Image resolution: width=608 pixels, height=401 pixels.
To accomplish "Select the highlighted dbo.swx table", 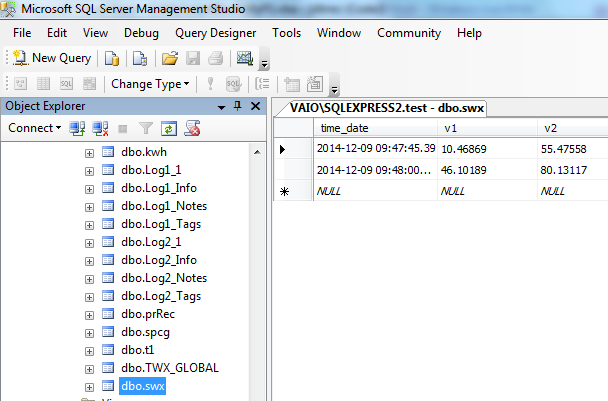I will click(142, 386).
